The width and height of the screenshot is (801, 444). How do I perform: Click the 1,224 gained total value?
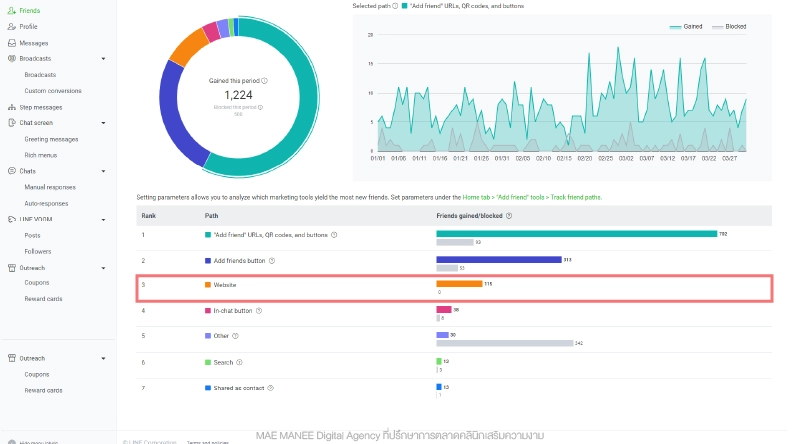(x=239, y=95)
